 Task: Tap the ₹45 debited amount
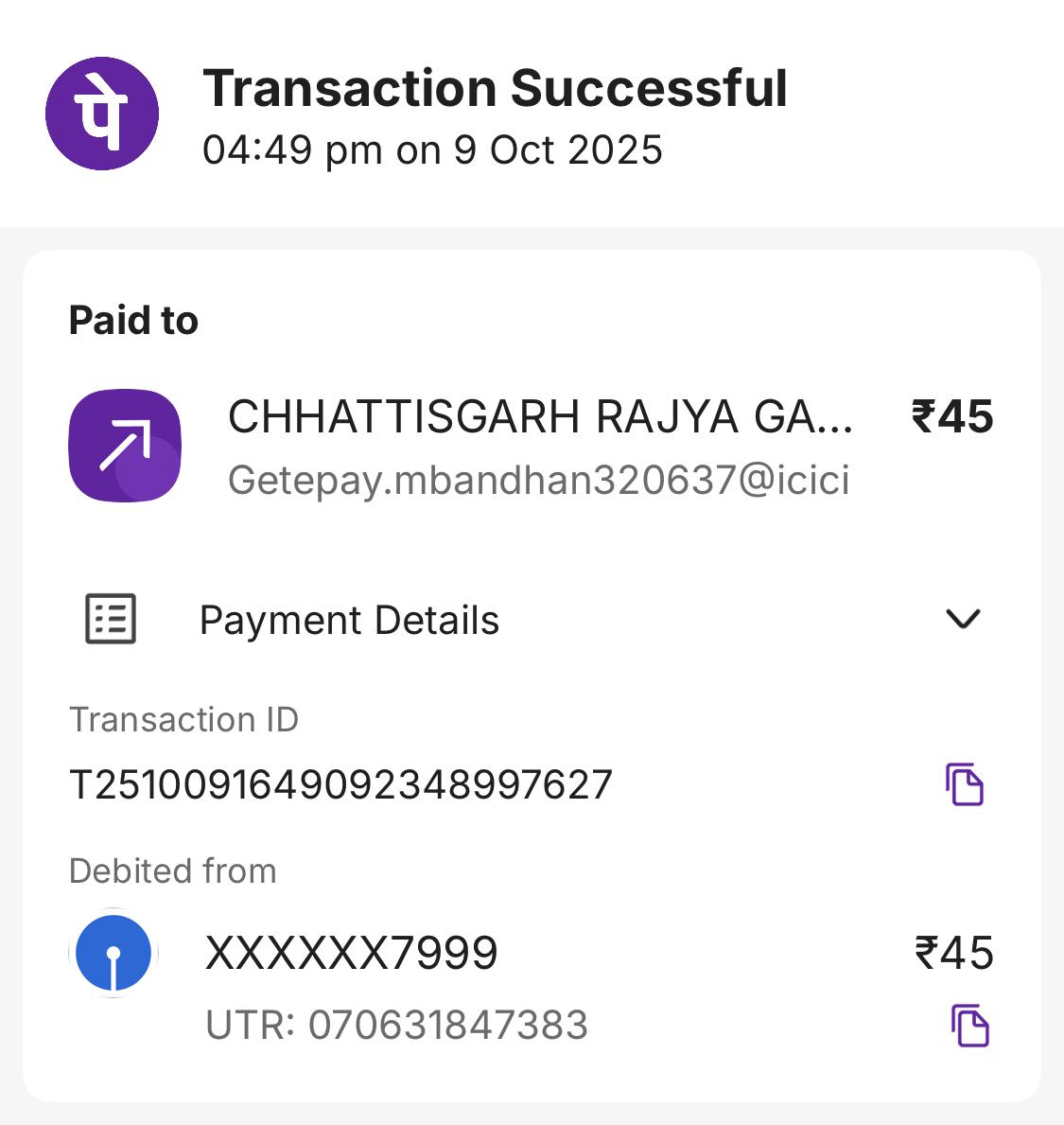[x=954, y=953]
